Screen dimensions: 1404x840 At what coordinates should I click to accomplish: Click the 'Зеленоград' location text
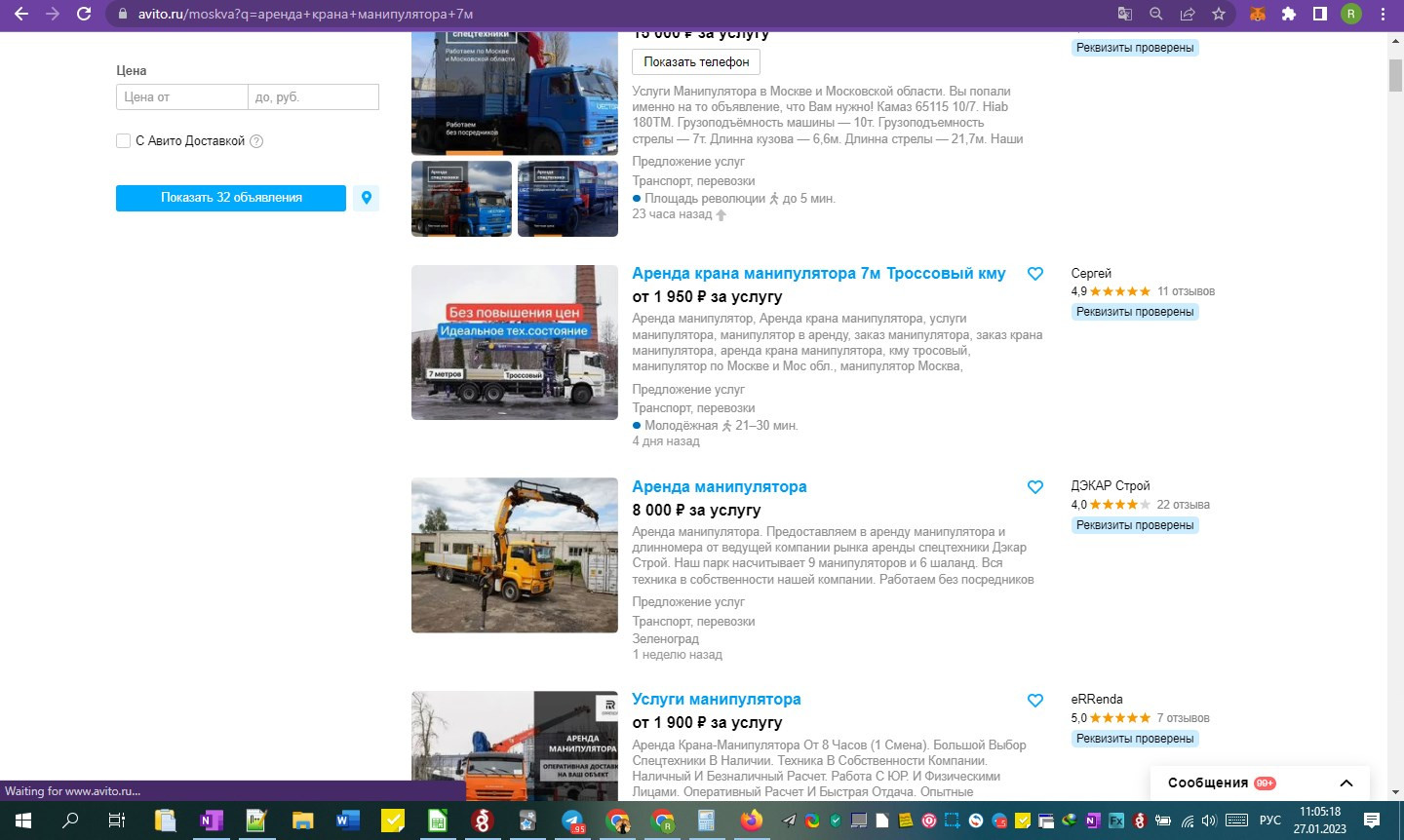pos(666,639)
